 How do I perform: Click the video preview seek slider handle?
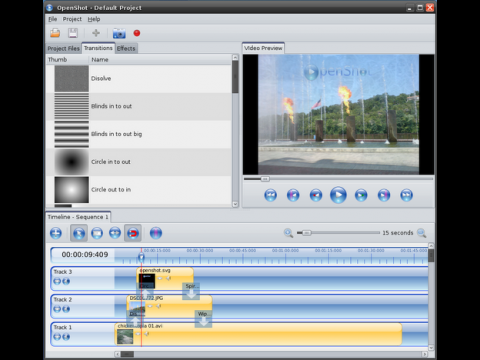(265, 179)
